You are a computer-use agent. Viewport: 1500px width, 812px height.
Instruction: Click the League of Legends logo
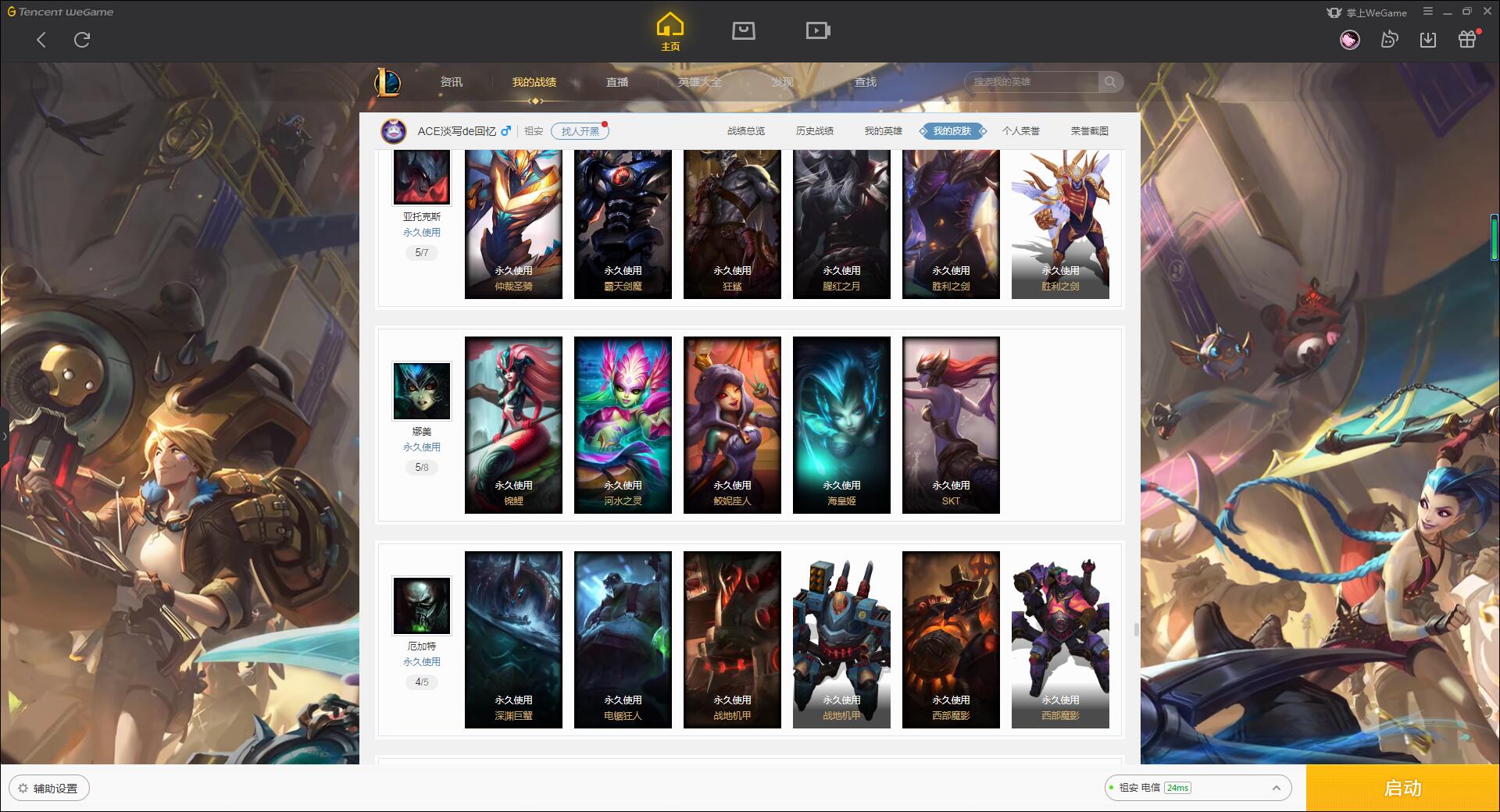387,82
